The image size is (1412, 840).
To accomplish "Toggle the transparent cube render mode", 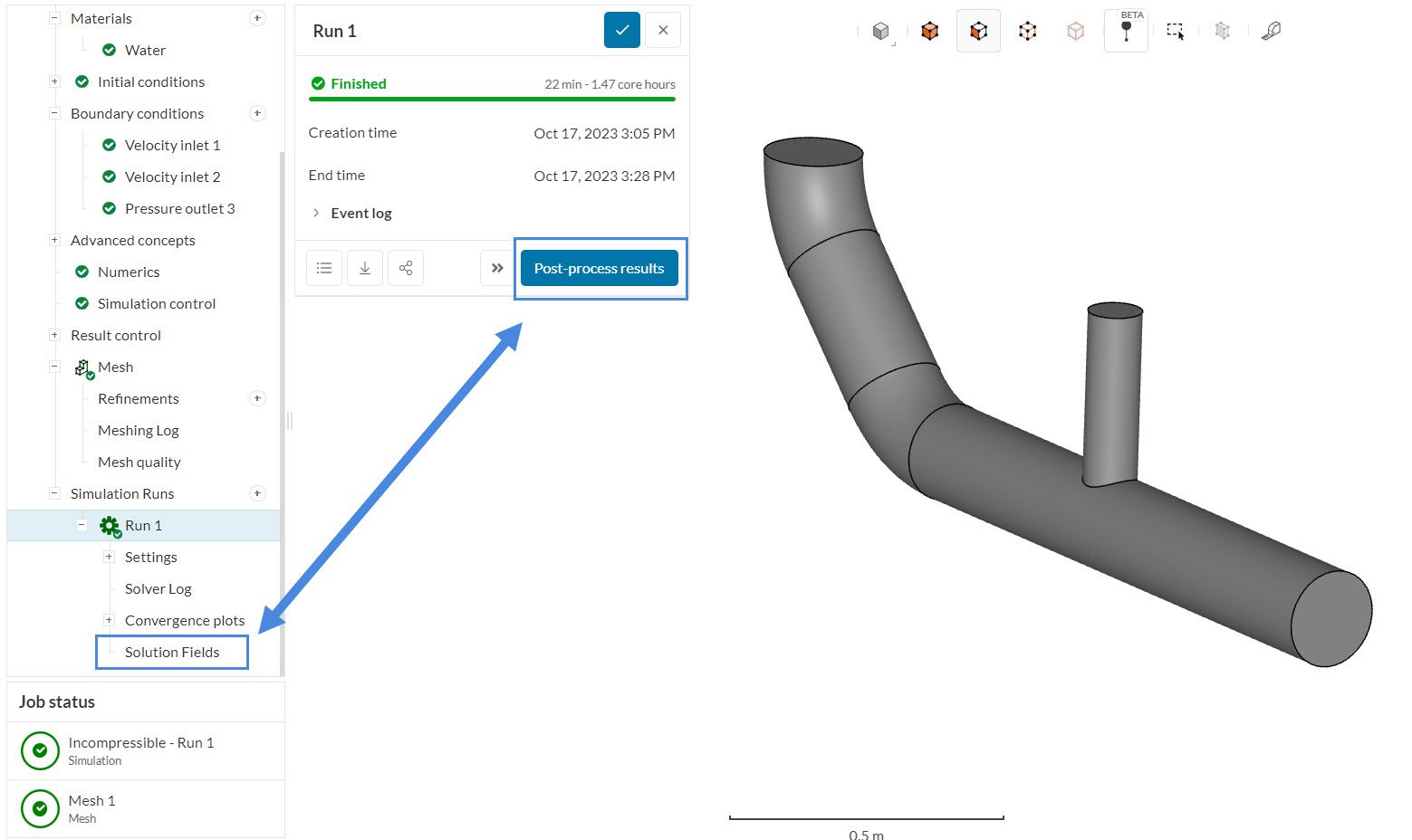I will 1075,31.
